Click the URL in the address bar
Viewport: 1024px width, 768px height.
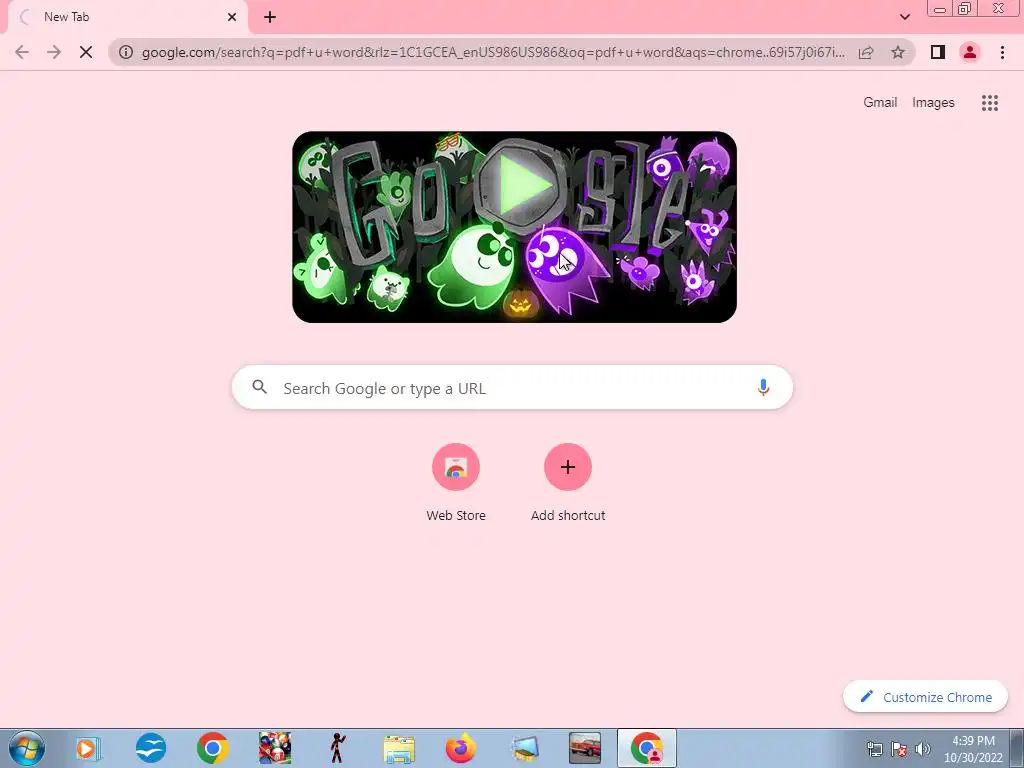point(493,52)
